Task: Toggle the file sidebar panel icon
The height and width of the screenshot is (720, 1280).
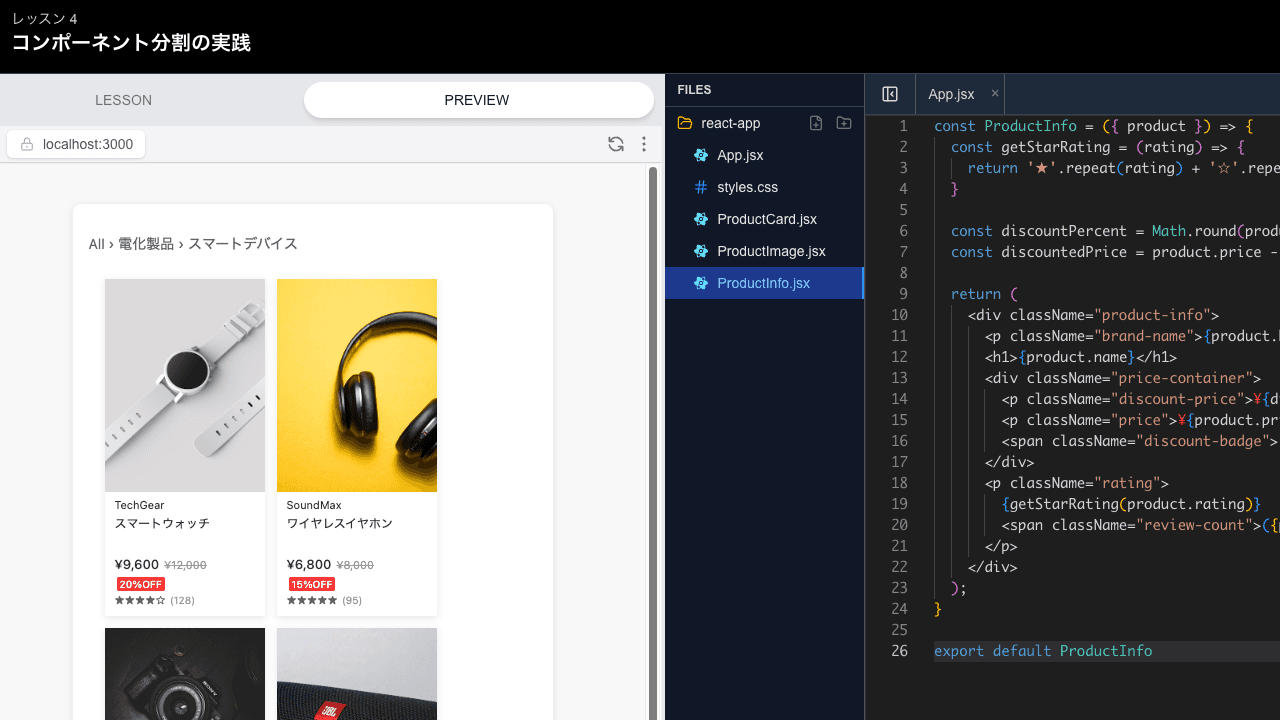Action: [x=890, y=94]
